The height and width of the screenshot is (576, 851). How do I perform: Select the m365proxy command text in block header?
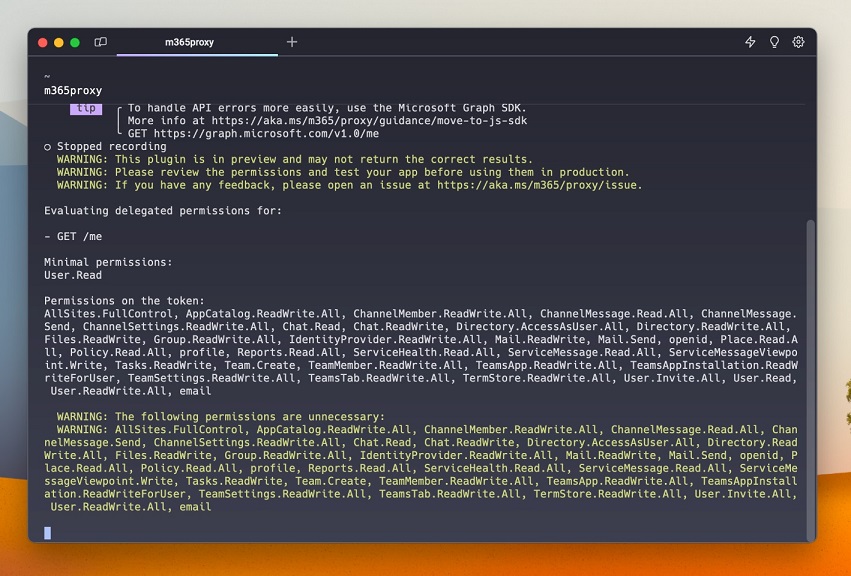73,90
